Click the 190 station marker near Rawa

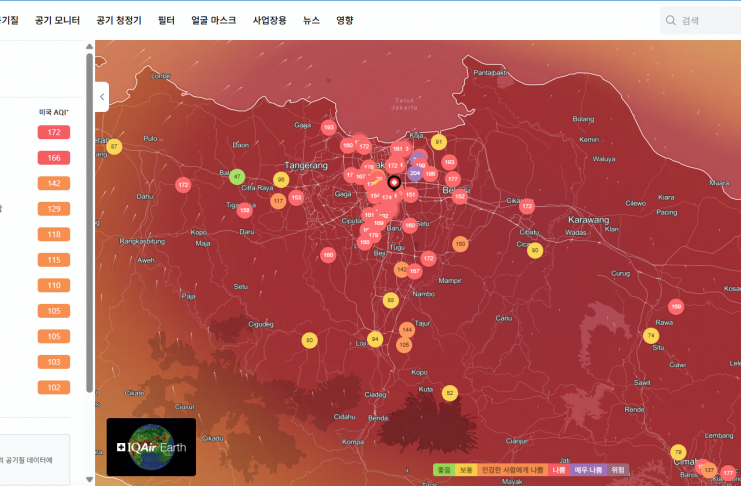[676, 307]
